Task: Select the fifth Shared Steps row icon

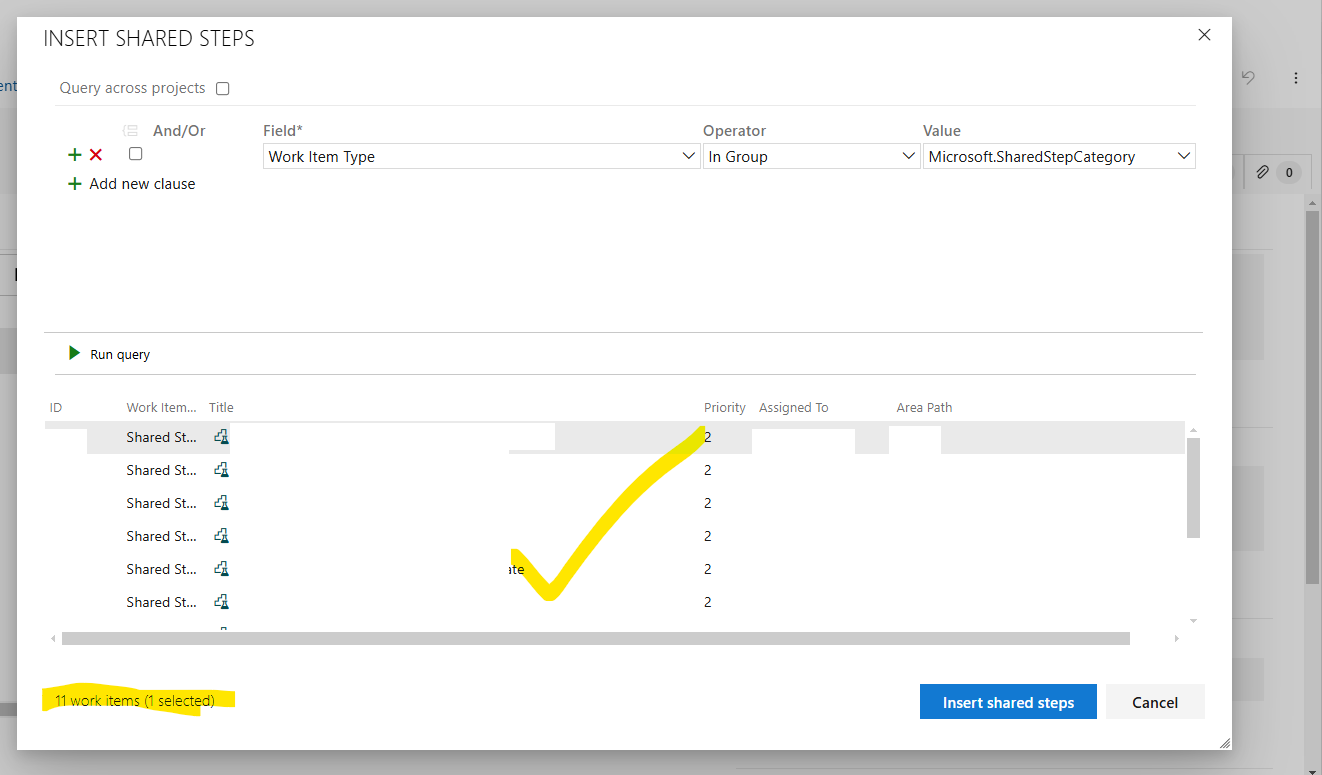Action: (x=222, y=569)
